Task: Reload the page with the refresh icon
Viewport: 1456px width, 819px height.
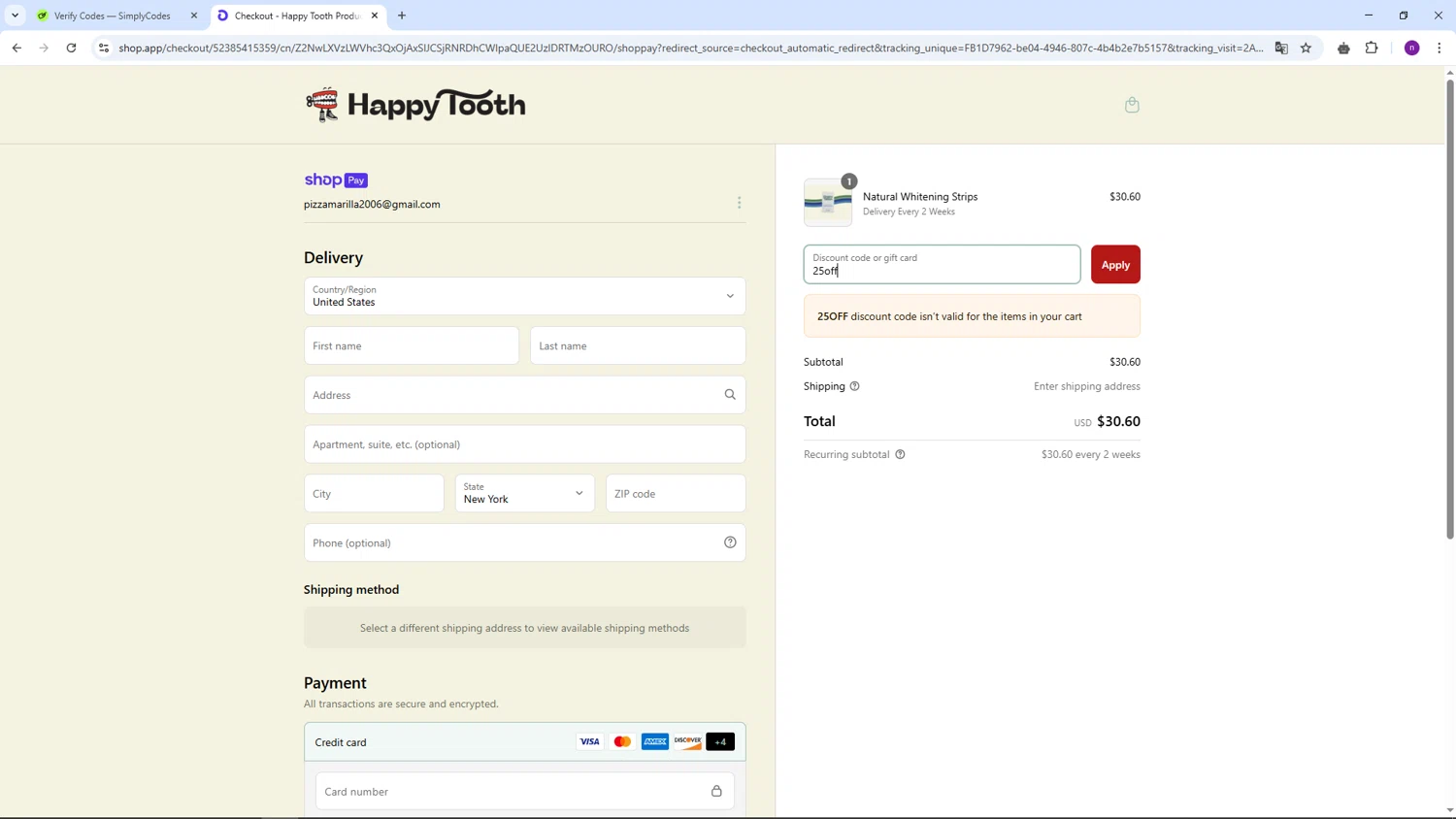Action: (71, 48)
